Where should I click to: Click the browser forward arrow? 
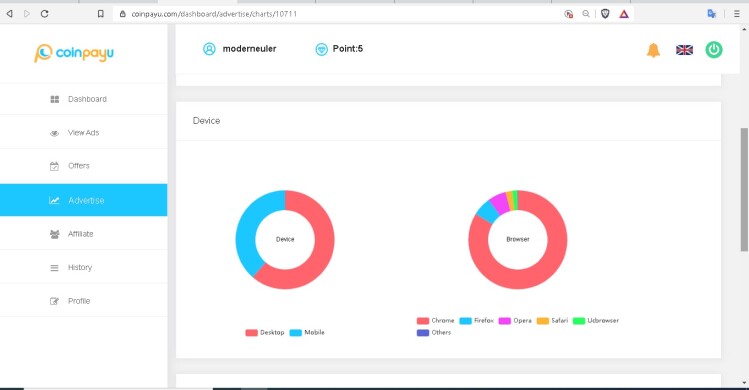click(x=27, y=14)
